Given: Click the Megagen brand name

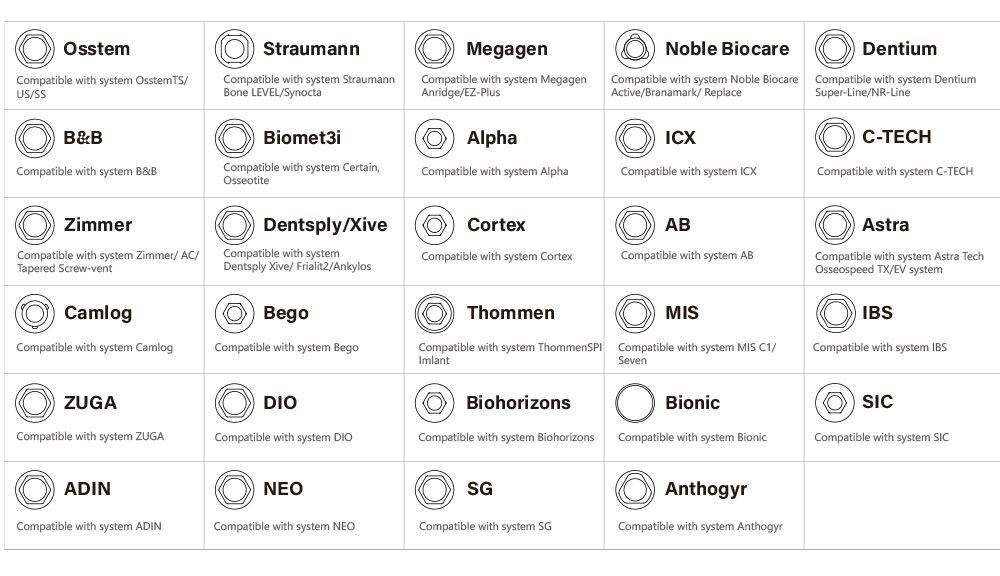Looking at the screenshot, I should pos(506,49).
